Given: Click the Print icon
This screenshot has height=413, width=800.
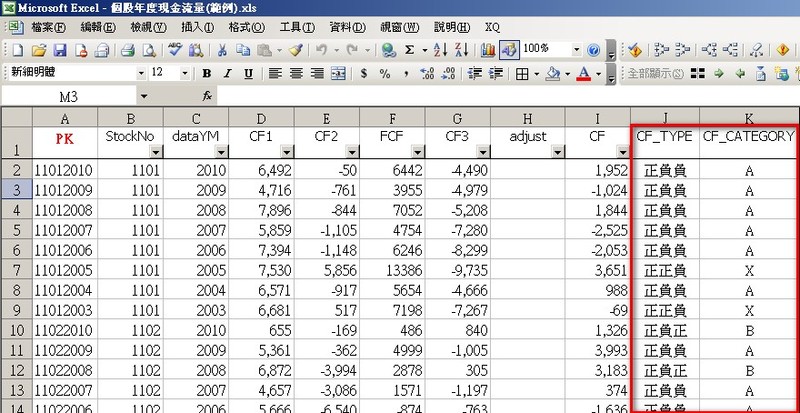Looking at the screenshot, I should pos(127,50).
